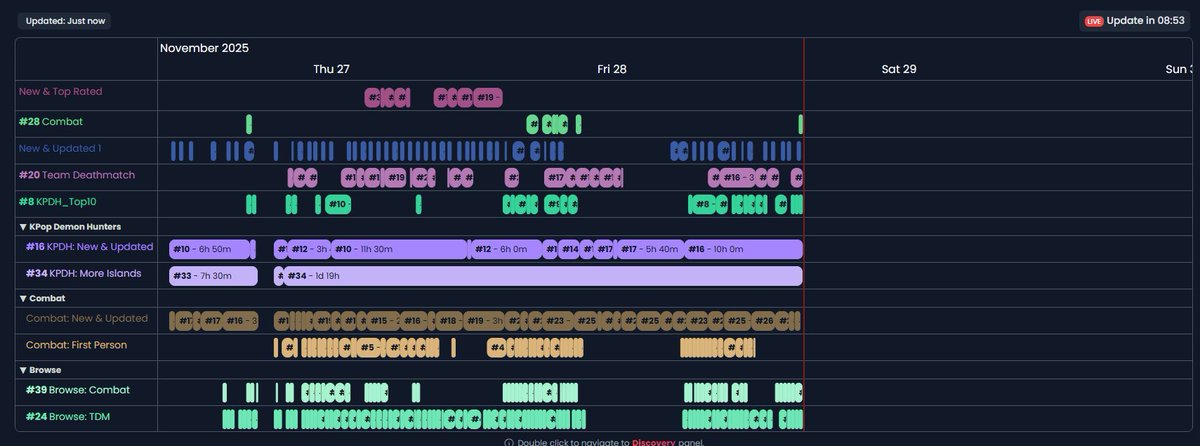Open the Discovery panel link

tap(655, 442)
